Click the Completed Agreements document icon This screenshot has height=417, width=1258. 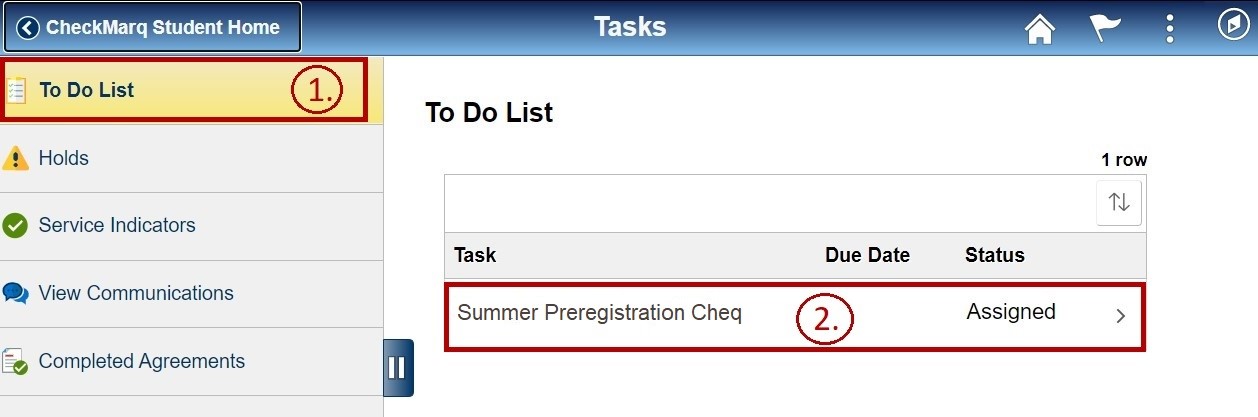click(15, 362)
